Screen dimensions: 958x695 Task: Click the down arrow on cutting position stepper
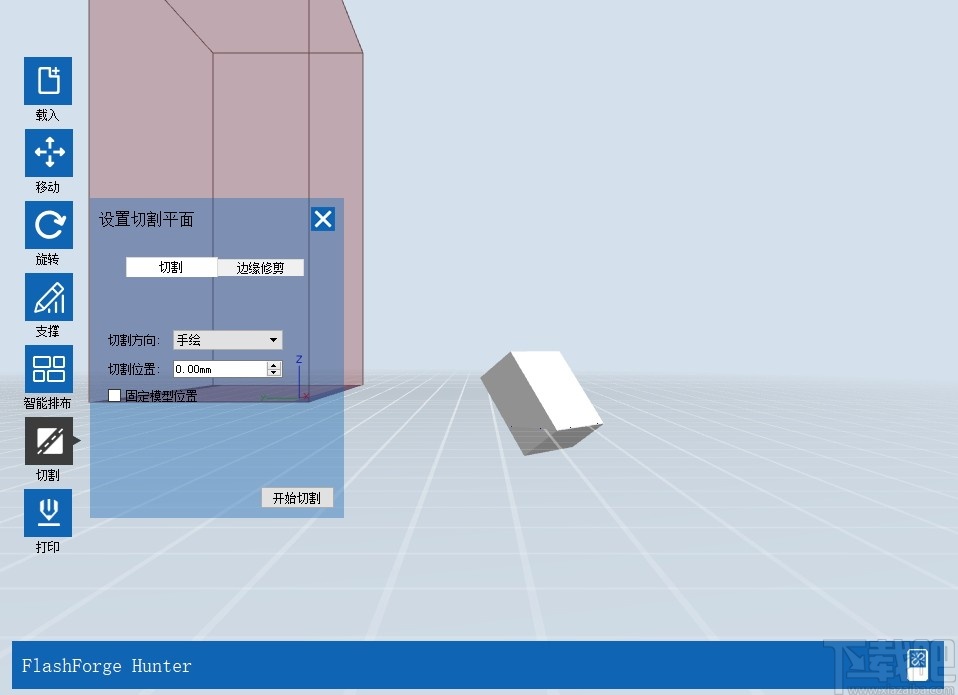(274, 373)
